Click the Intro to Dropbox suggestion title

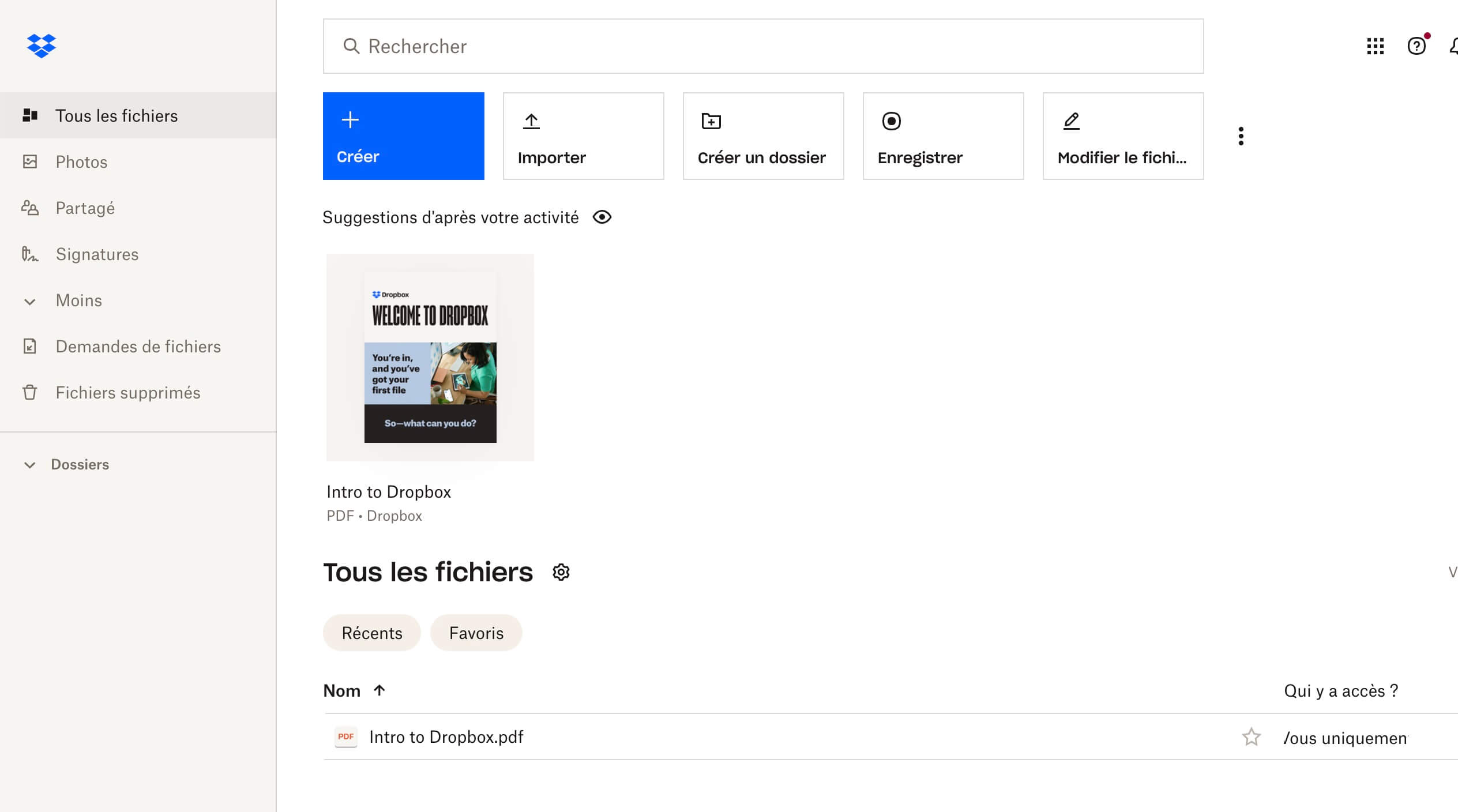tap(389, 492)
